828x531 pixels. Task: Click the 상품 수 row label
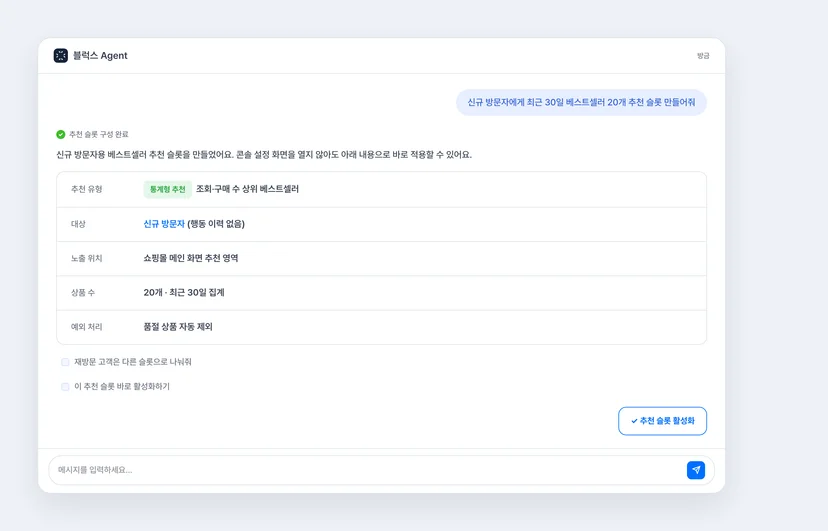[x=83, y=292]
